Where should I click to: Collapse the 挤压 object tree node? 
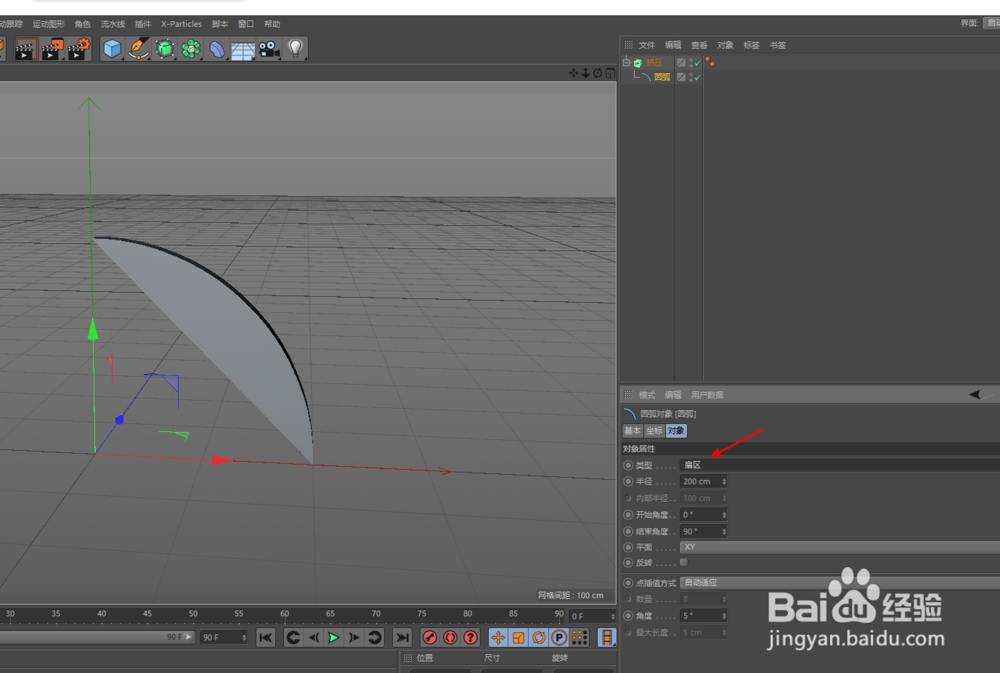click(x=626, y=62)
